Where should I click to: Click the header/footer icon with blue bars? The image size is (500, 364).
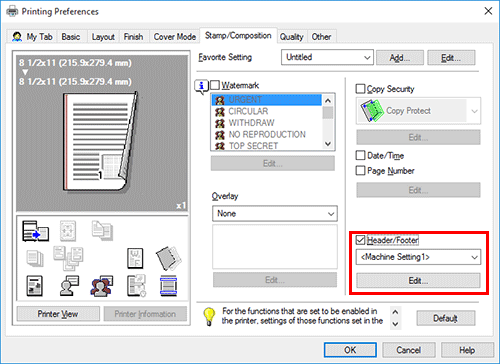(168, 286)
